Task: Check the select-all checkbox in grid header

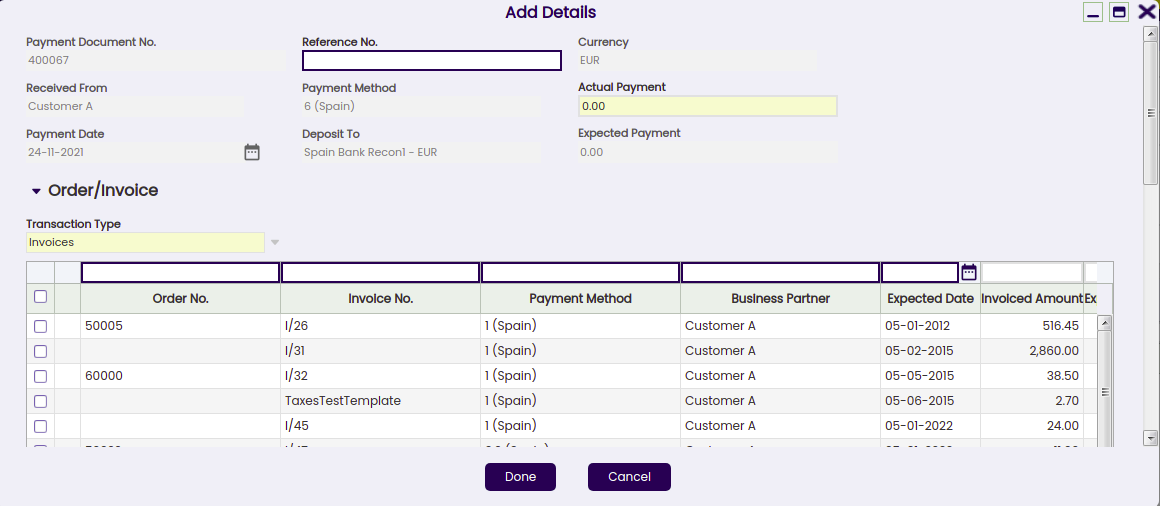Action: [41, 297]
